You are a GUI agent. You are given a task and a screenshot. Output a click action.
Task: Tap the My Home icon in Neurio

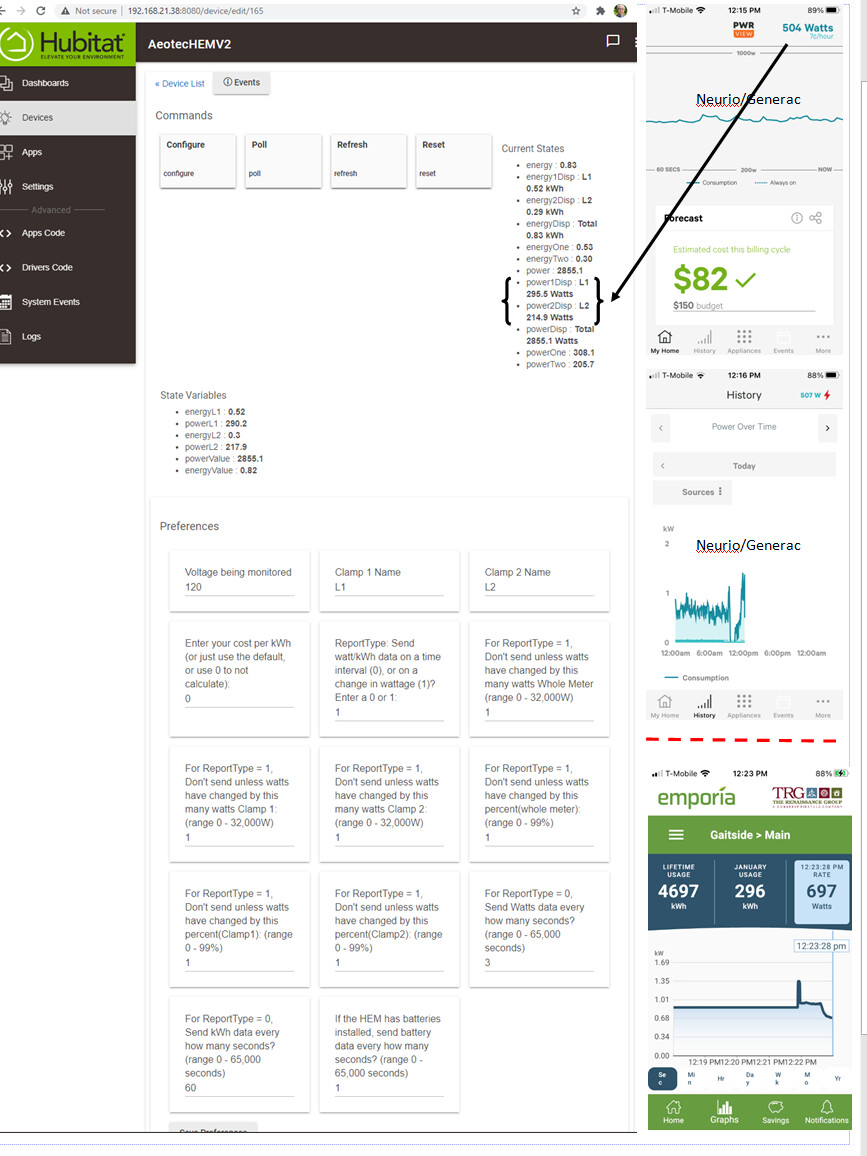point(664,340)
